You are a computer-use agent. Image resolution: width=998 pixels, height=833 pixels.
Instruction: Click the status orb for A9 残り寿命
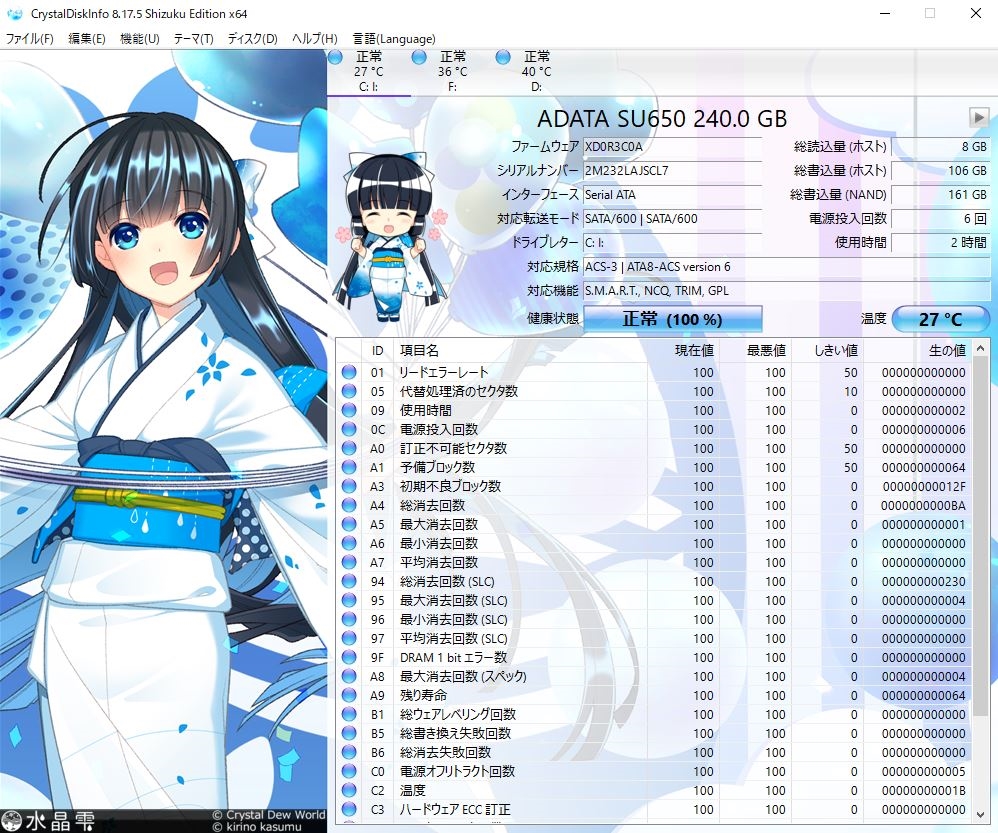pyautogui.click(x=349, y=696)
